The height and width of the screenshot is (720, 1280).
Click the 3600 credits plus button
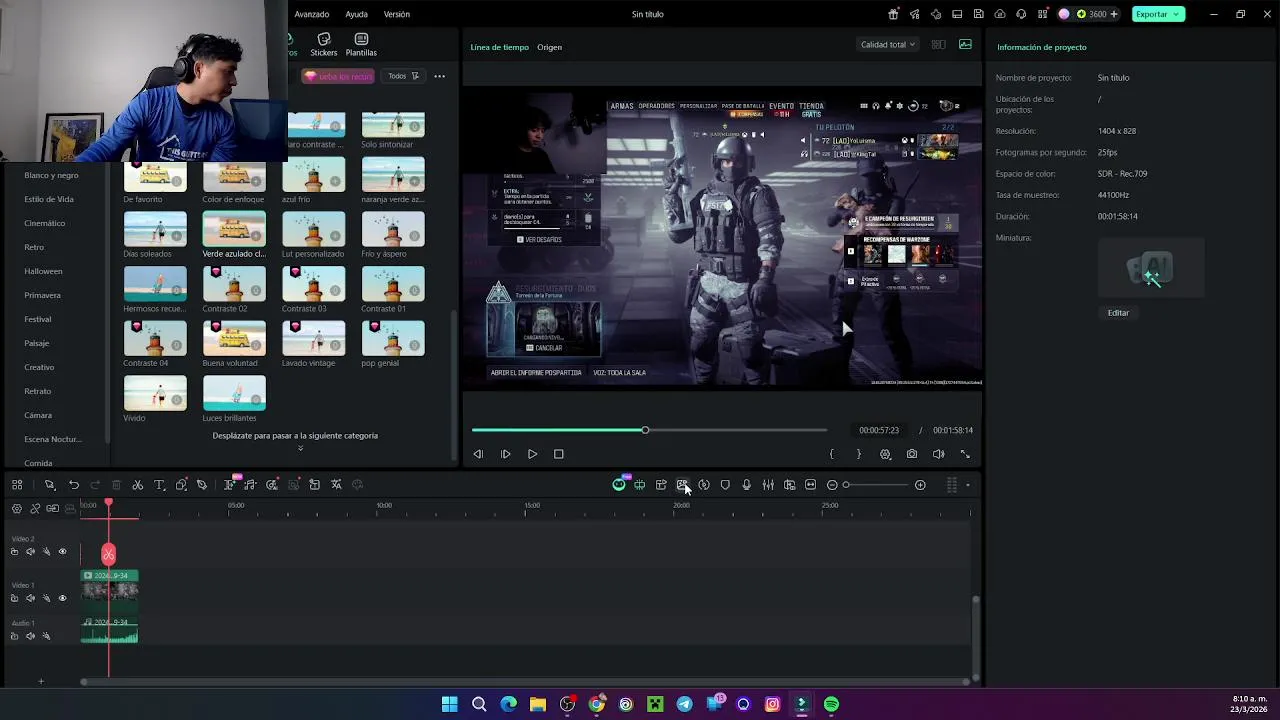1114,14
